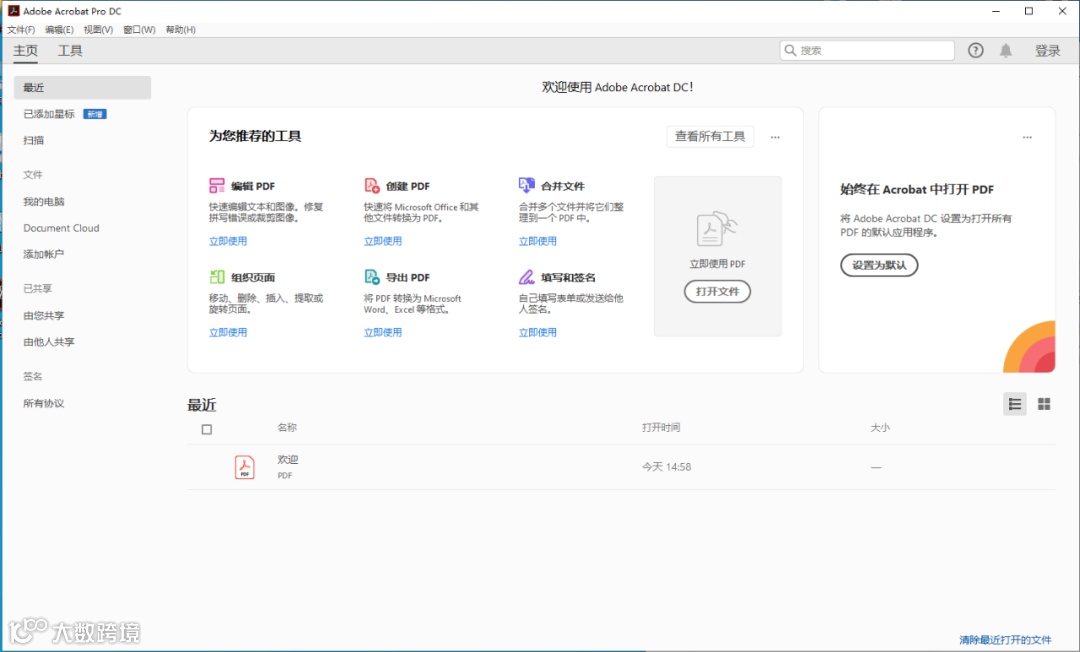Click the Create PDF (创建 PDF) tool icon
Screen dimensions: 1080x652
point(372,186)
